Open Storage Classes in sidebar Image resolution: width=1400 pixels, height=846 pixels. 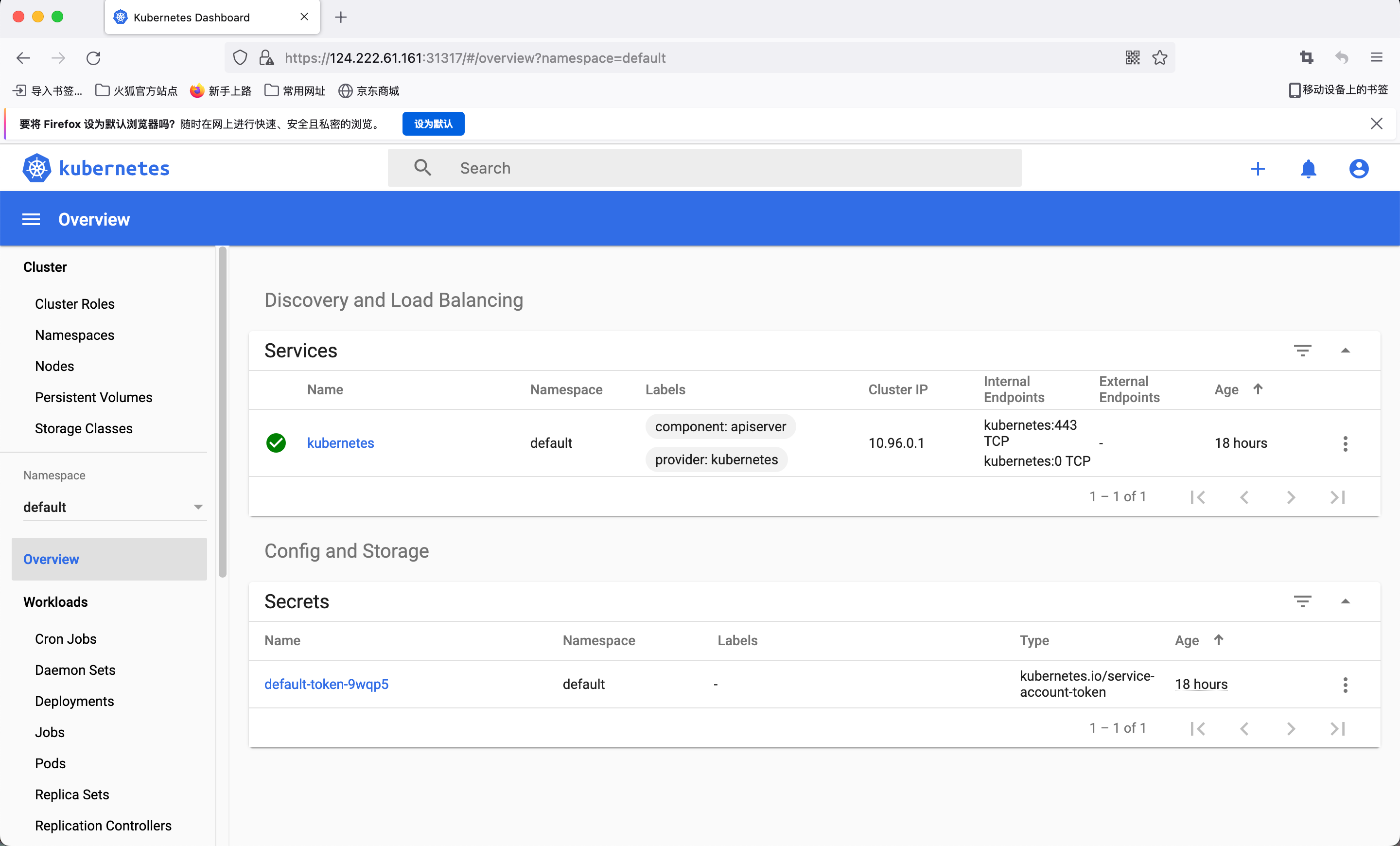point(84,428)
